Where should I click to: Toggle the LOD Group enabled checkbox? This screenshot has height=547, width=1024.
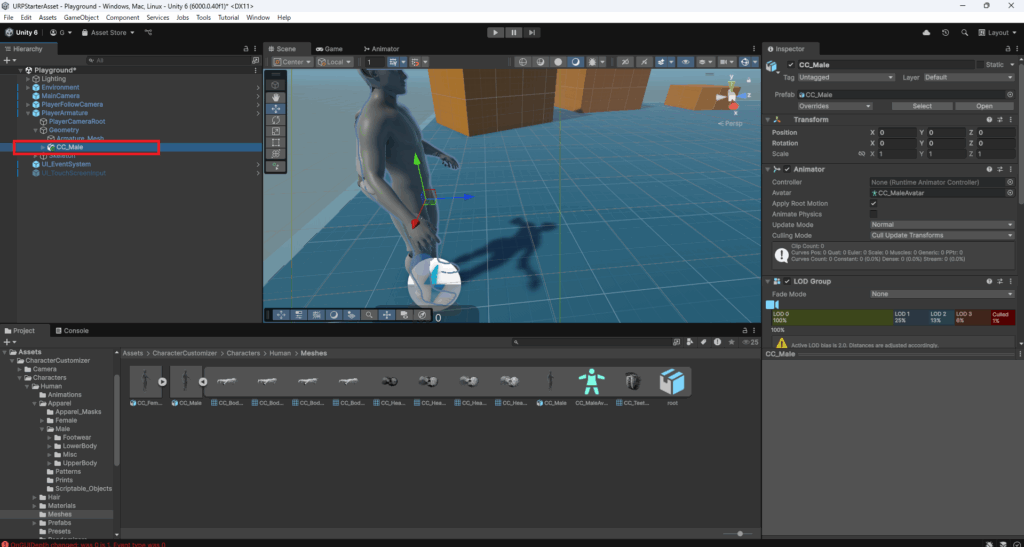pos(787,281)
